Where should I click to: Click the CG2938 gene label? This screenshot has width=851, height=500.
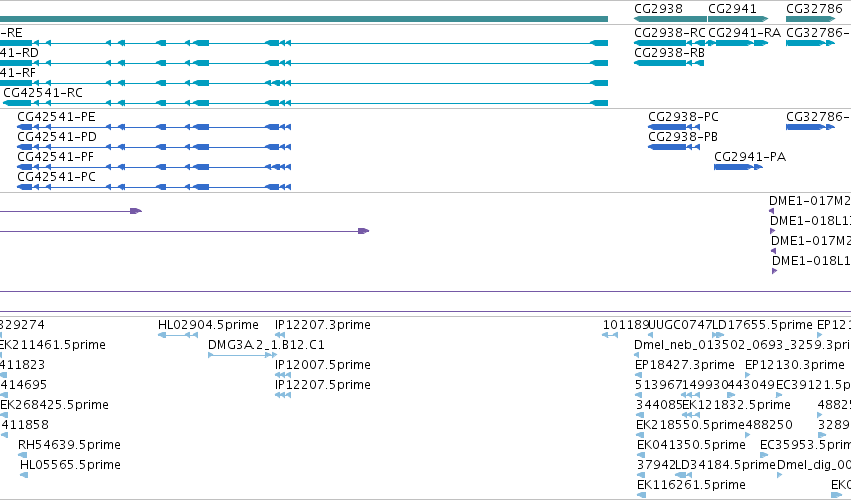658,9
